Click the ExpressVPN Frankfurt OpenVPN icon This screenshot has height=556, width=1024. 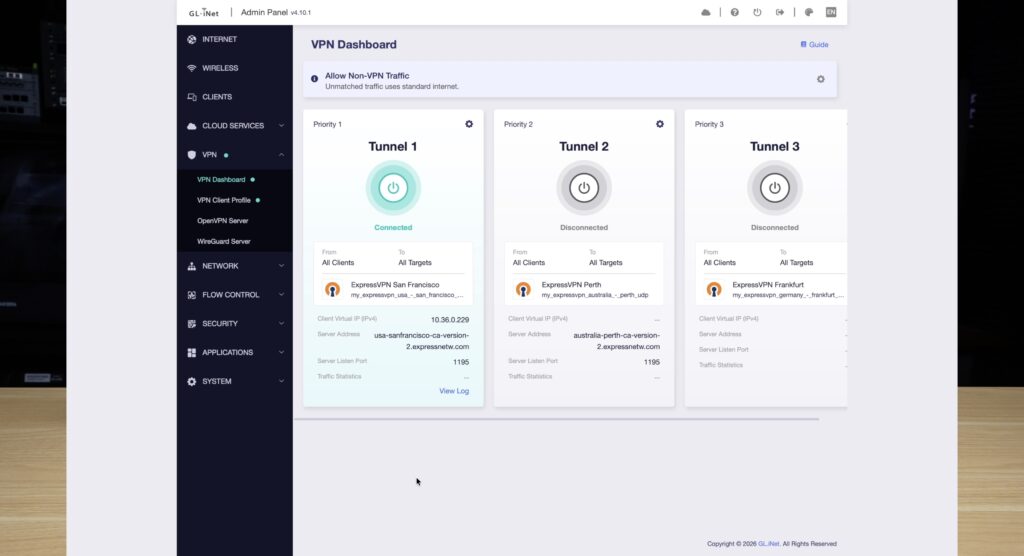coord(714,289)
